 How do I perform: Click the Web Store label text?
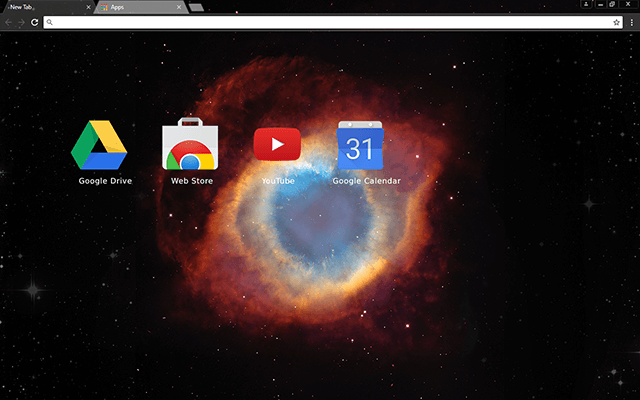point(191,181)
